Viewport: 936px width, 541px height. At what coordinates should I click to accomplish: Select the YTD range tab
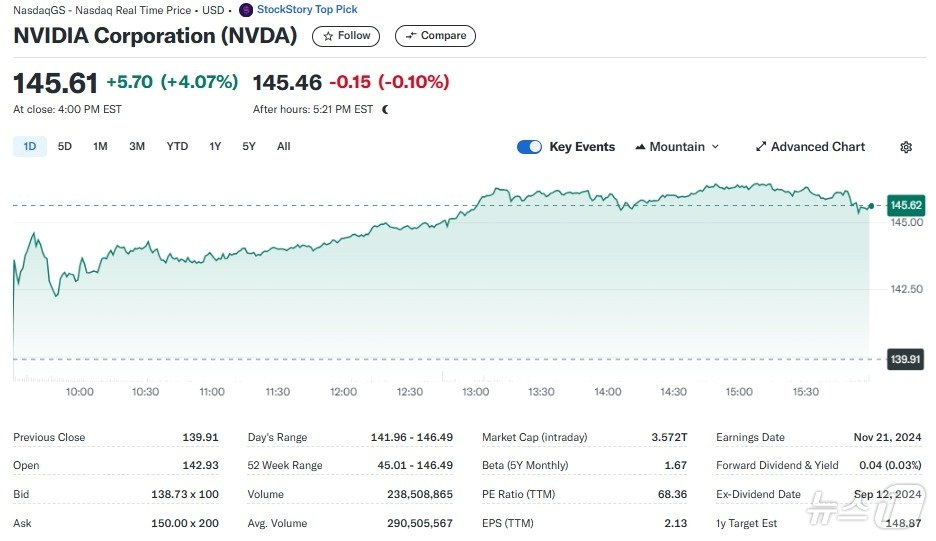tap(177, 147)
